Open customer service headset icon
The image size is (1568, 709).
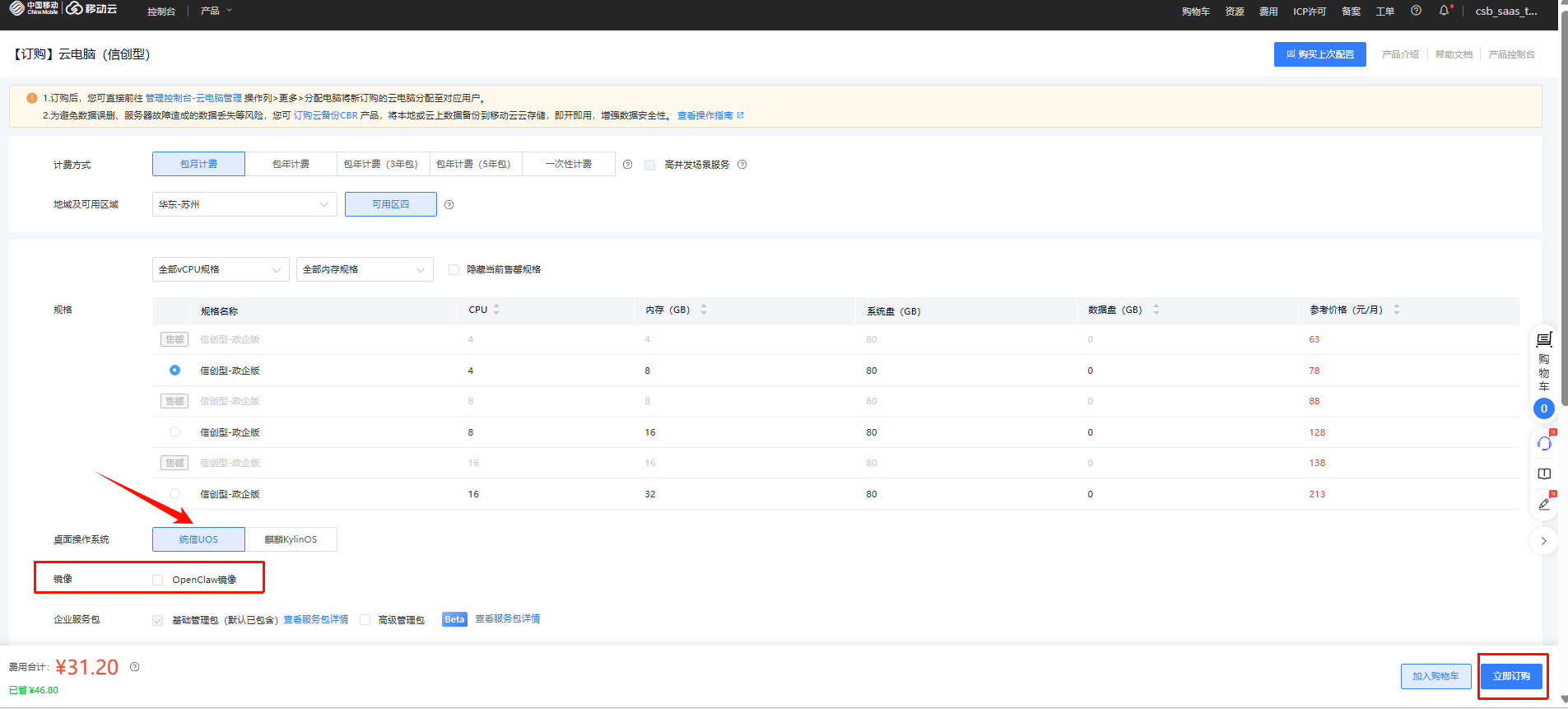[x=1544, y=444]
